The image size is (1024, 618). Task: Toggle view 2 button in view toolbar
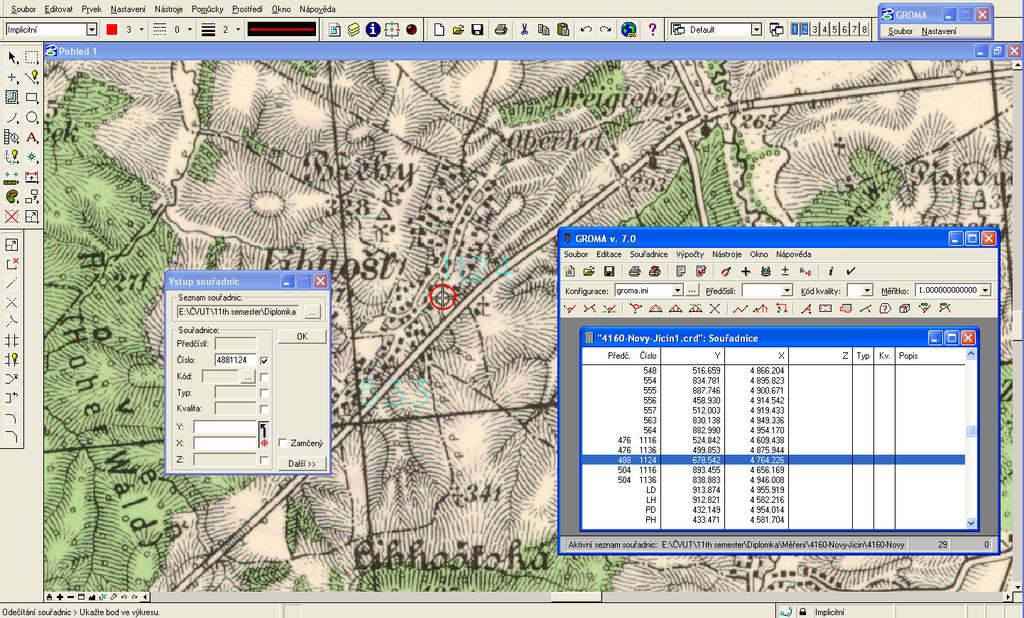[805, 29]
